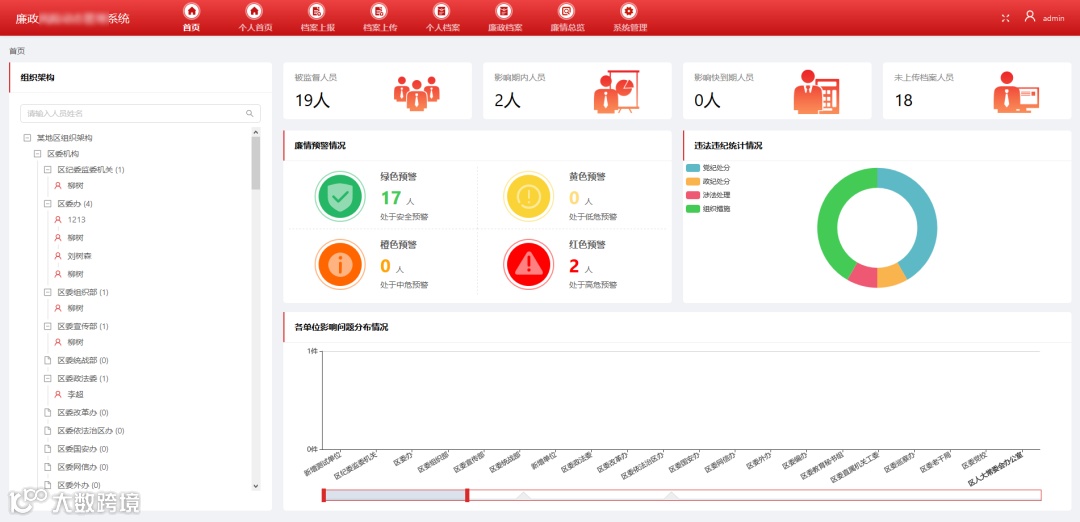
Task: Toggle fullscreen icon beside admin
Action: [x=1006, y=18]
